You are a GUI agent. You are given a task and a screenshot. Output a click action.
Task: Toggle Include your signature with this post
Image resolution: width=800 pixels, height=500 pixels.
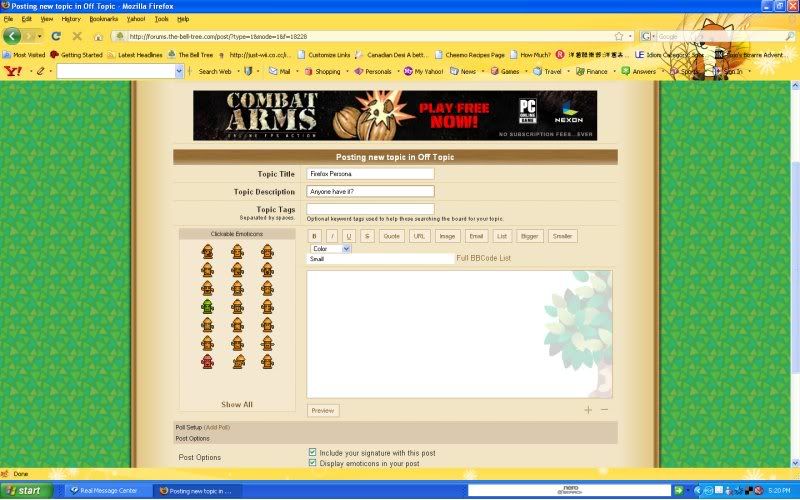pyautogui.click(x=313, y=453)
